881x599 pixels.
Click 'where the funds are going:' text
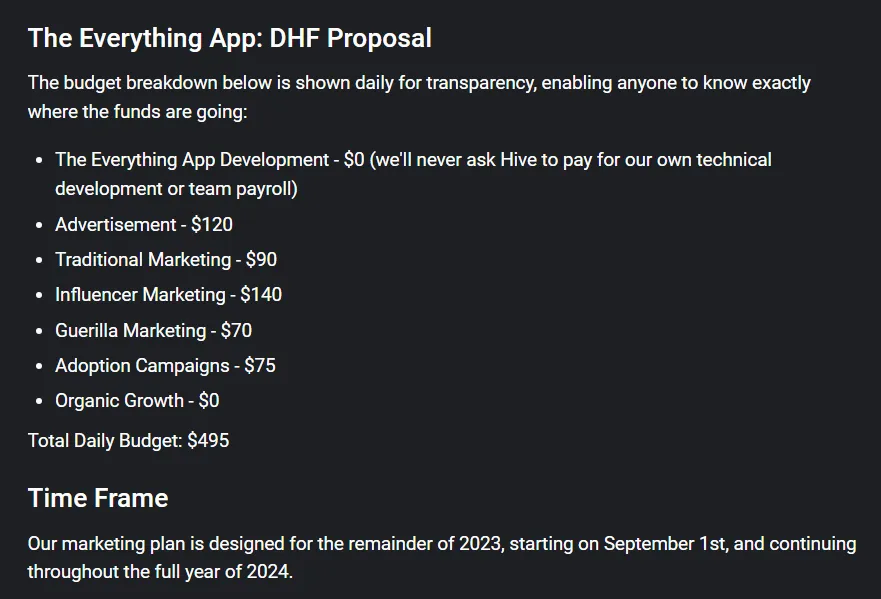tap(138, 112)
